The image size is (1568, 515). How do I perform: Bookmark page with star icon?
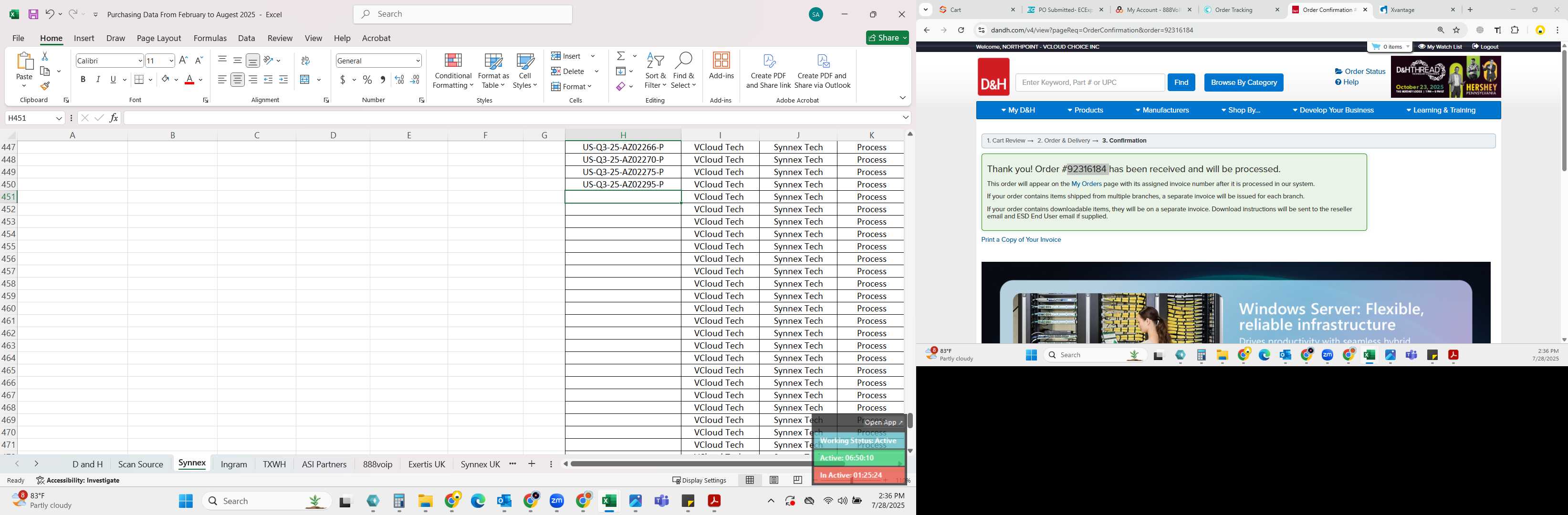click(x=1457, y=31)
